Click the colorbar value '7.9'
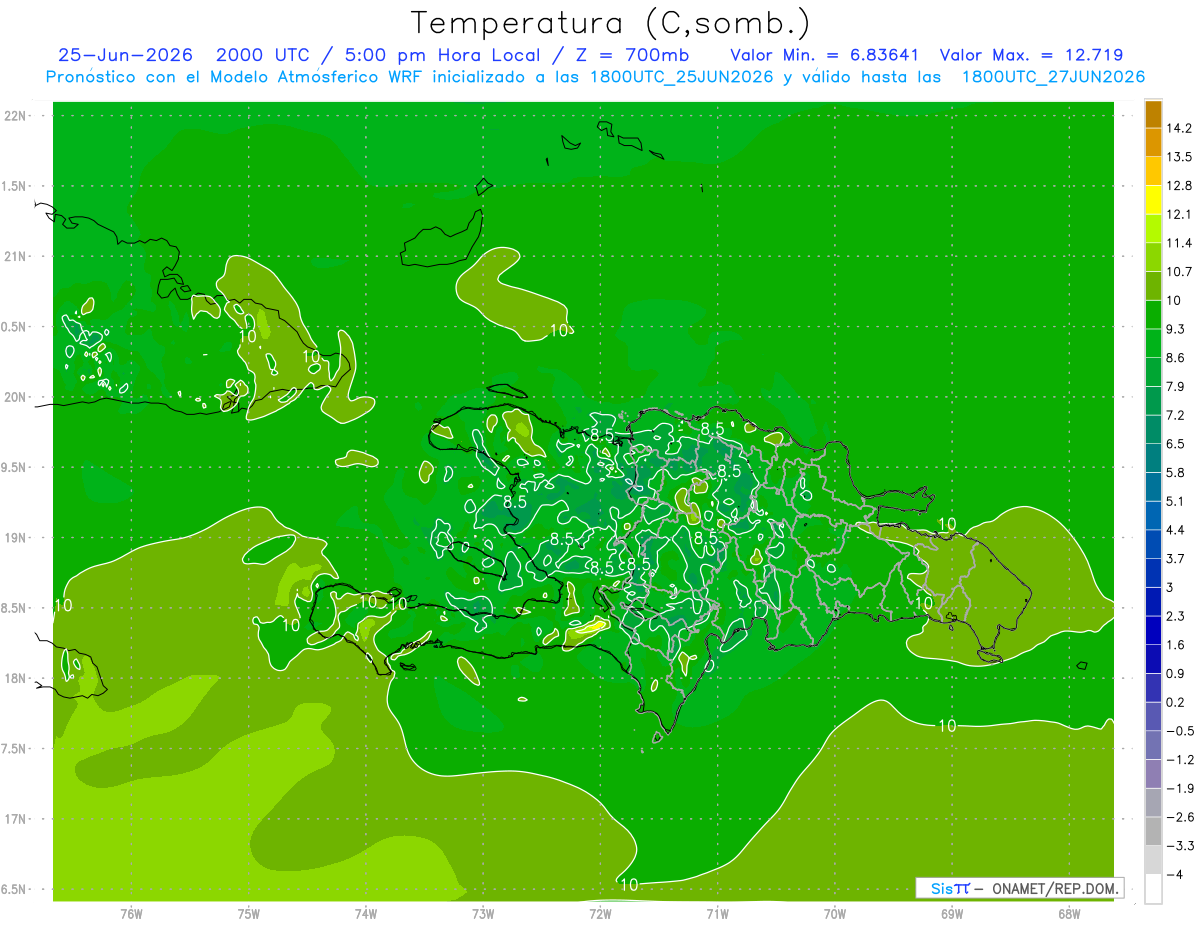This screenshot has width=1200, height=927. (x=1176, y=387)
